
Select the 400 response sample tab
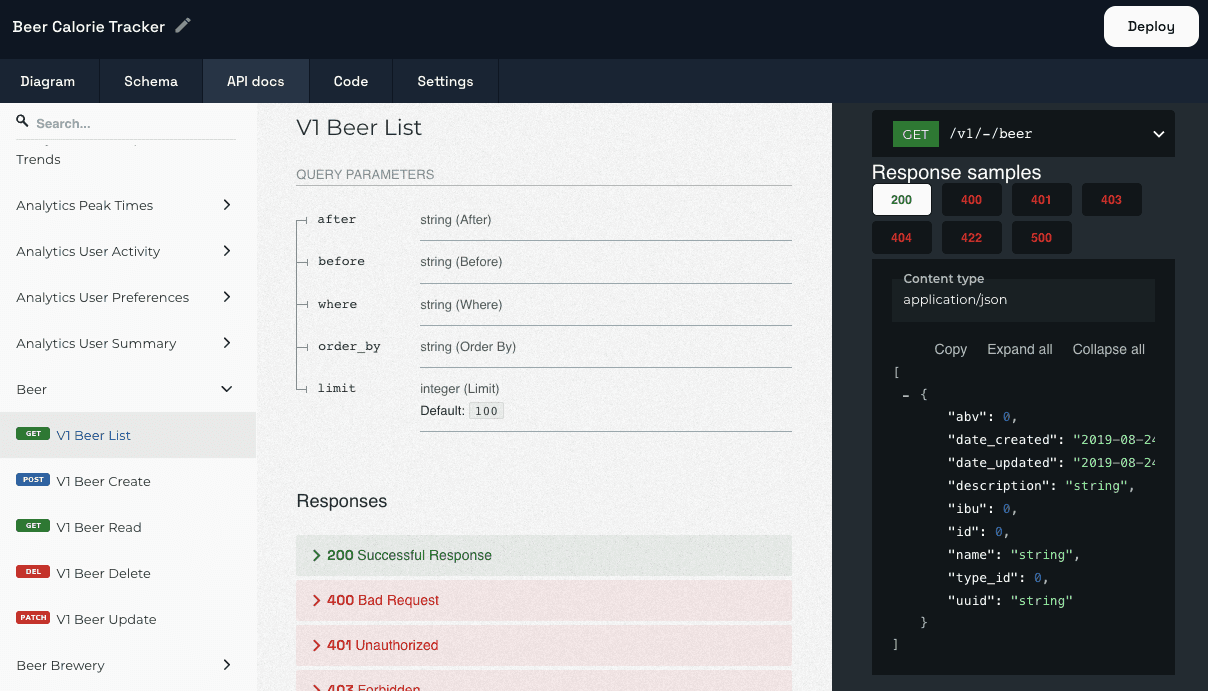(x=972, y=199)
